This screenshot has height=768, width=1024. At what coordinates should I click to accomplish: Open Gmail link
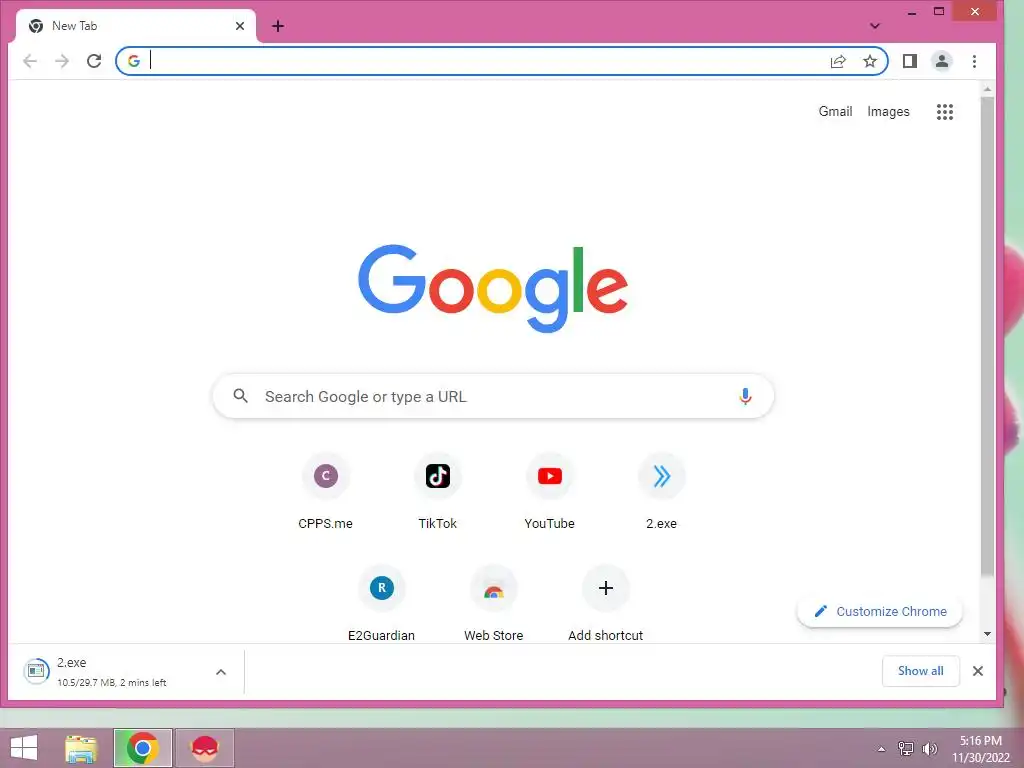835,112
